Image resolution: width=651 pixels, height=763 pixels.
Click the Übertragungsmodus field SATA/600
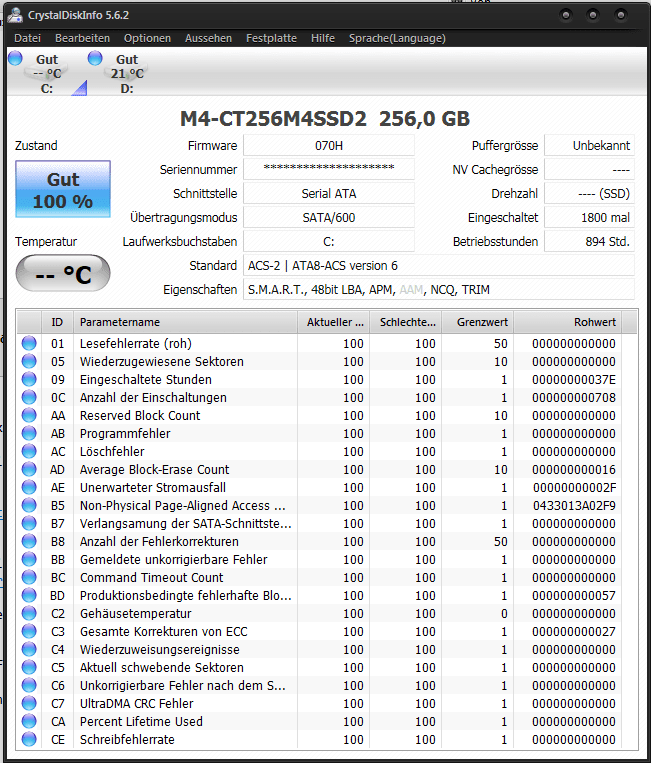pyautogui.click(x=329, y=218)
